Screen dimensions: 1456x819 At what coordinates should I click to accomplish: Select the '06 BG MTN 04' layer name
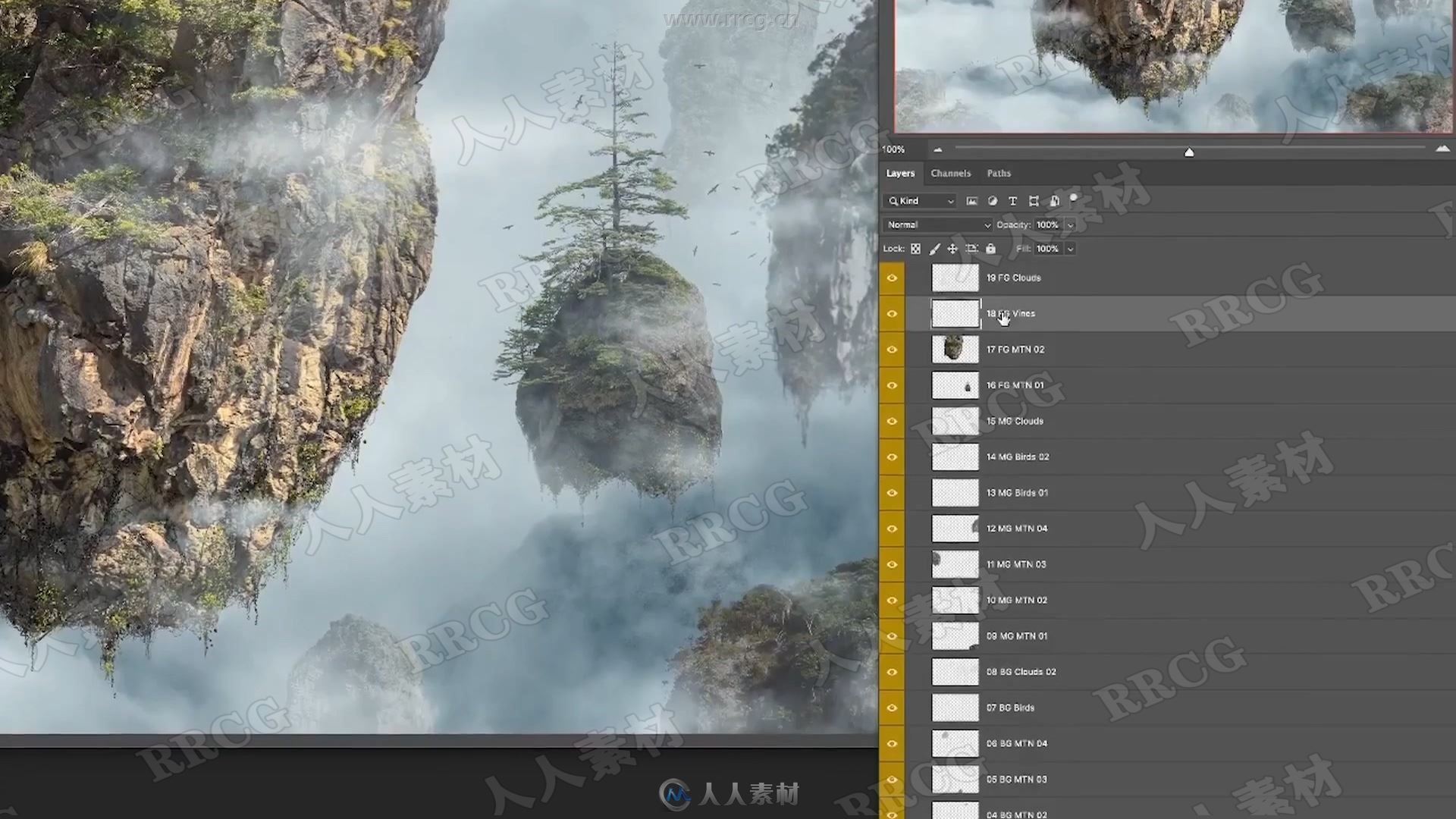click(x=1017, y=744)
